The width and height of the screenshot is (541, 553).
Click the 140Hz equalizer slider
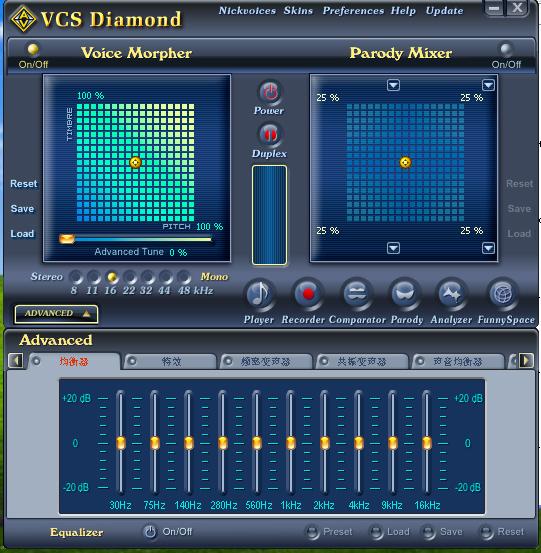(x=189, y=443)
